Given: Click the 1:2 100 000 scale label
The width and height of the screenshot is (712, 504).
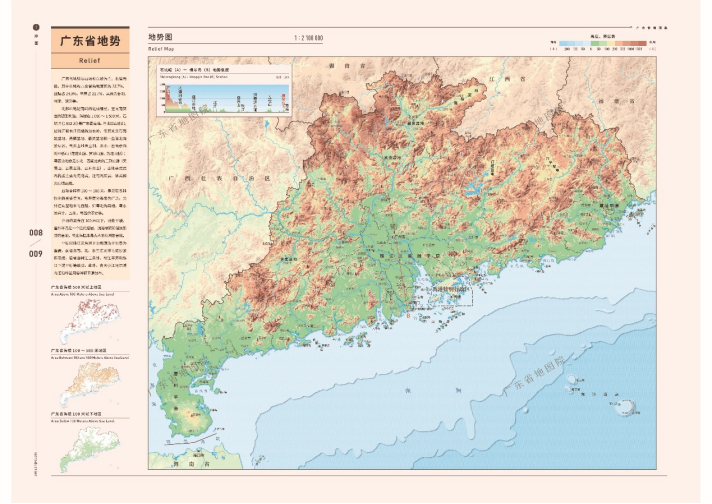Looking at the screenshot, I should pos(309,38).
